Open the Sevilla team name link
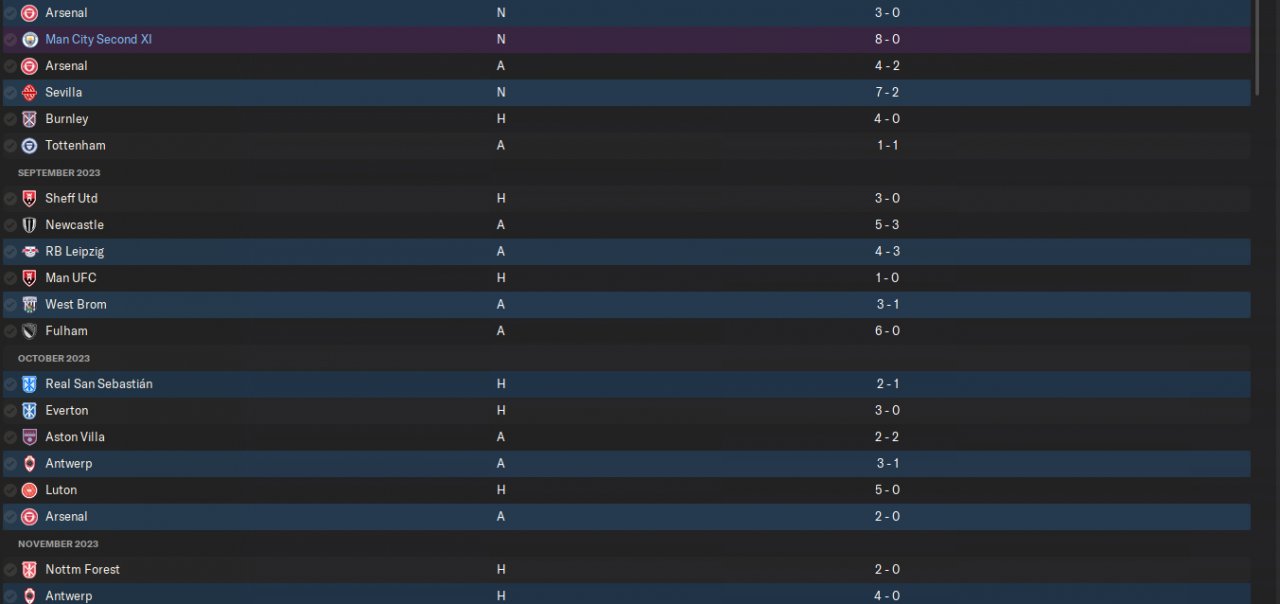1280x604 pixels. (x=64, y=93)
